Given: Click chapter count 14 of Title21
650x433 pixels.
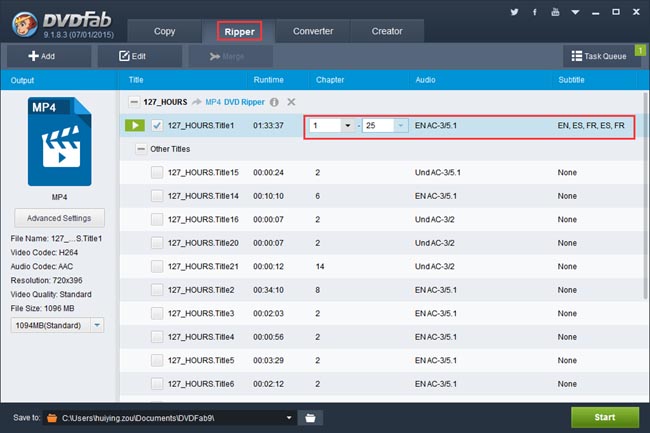Looking at the screenshot, I should click(x=320, y=266).
